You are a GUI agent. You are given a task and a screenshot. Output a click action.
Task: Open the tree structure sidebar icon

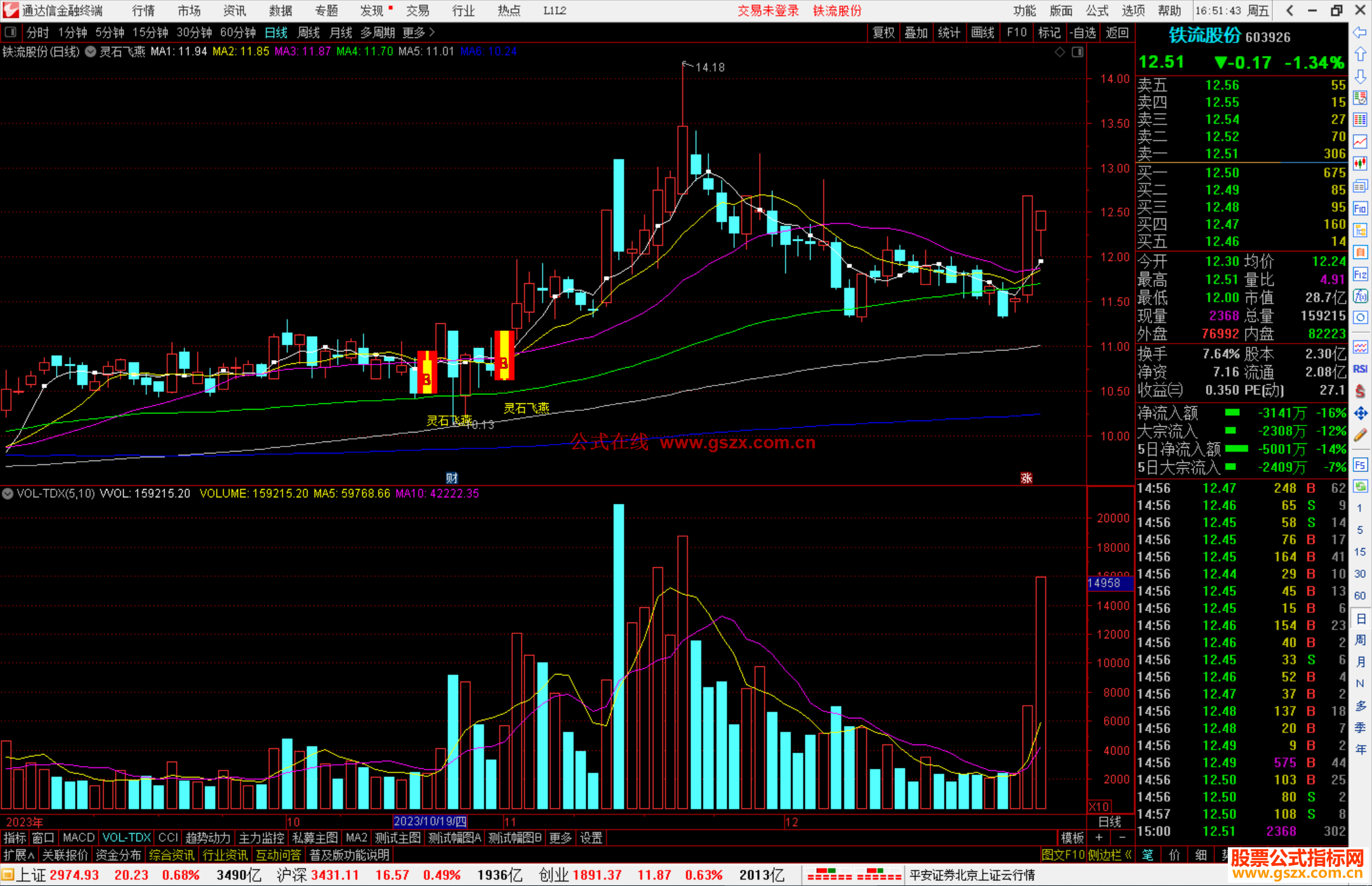[1360, 231]
